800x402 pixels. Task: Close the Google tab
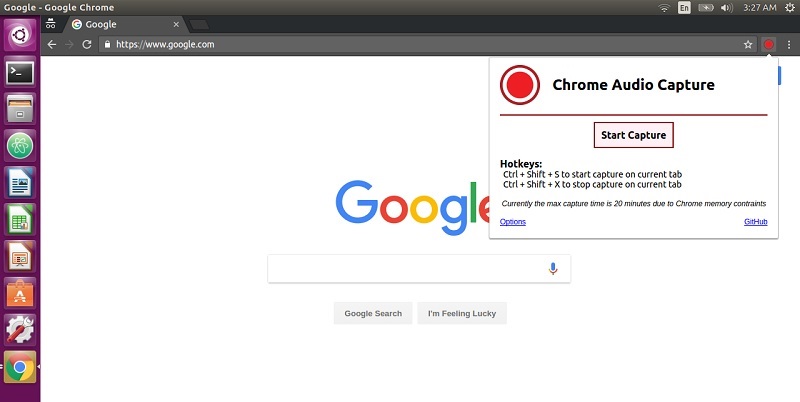pyautogui.click(x=176, y=24)
